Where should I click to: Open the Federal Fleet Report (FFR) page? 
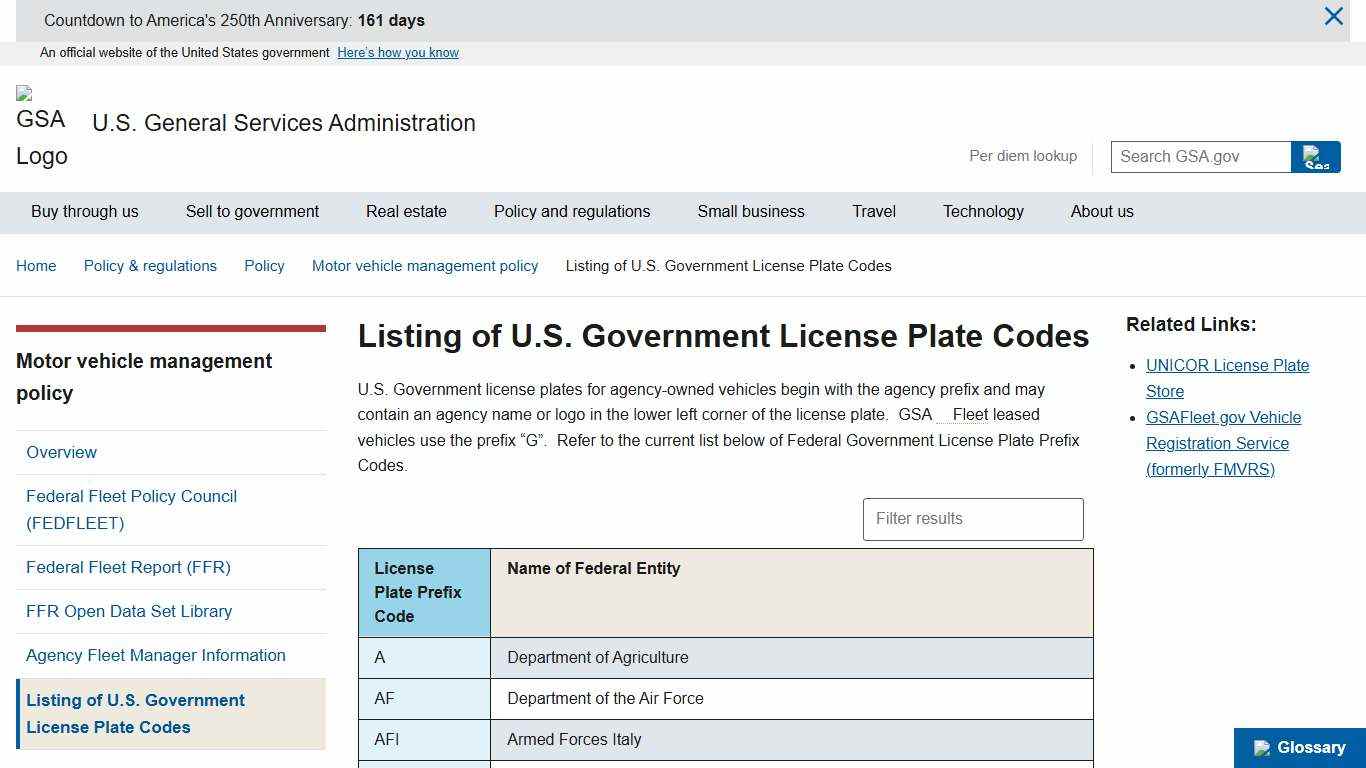[128, 567]
